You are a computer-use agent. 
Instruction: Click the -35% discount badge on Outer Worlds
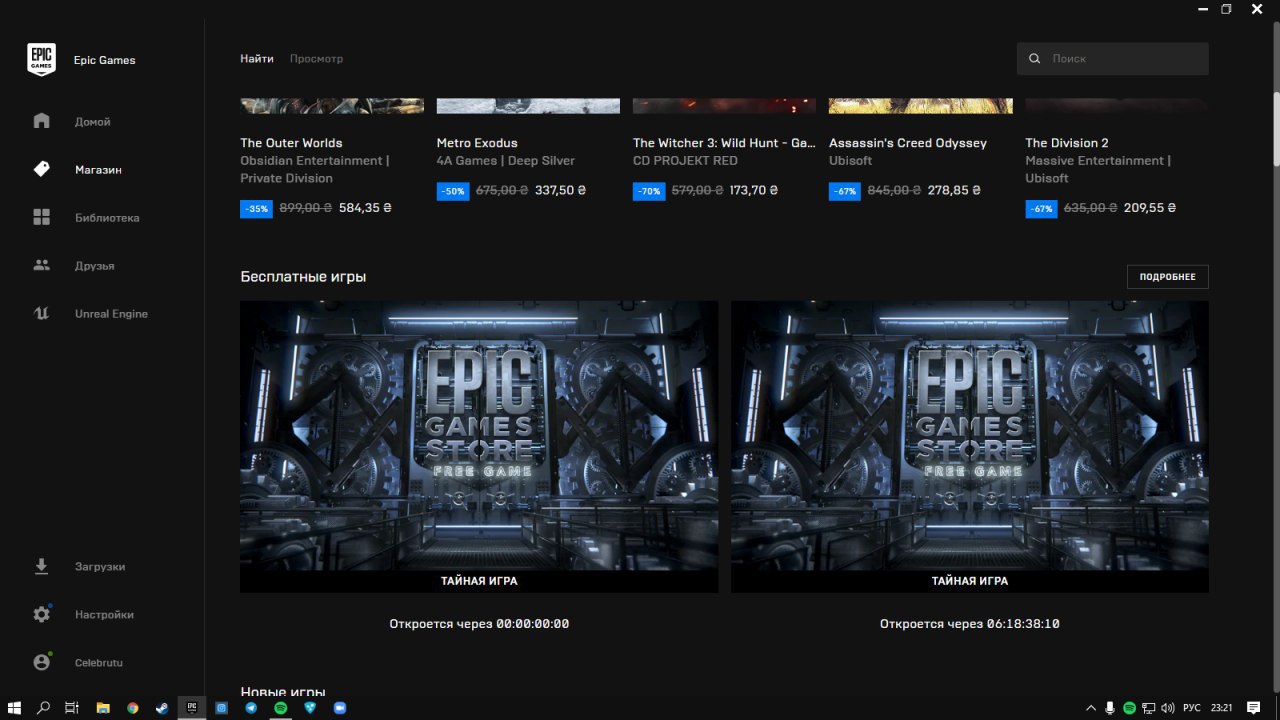click(256, 209)
